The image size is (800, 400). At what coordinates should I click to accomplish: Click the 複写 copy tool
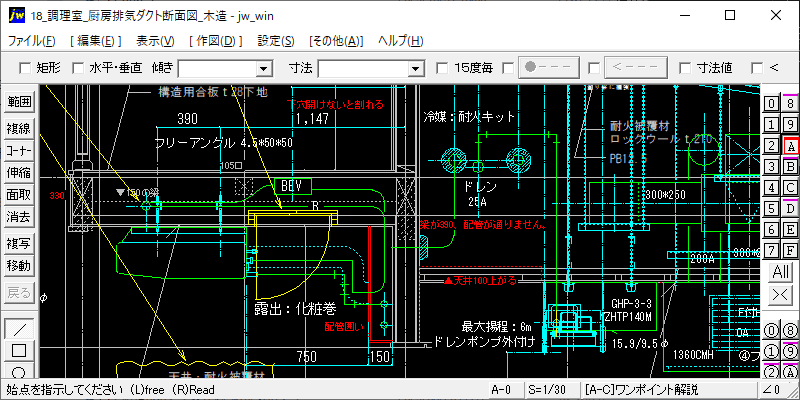point(19,244)
